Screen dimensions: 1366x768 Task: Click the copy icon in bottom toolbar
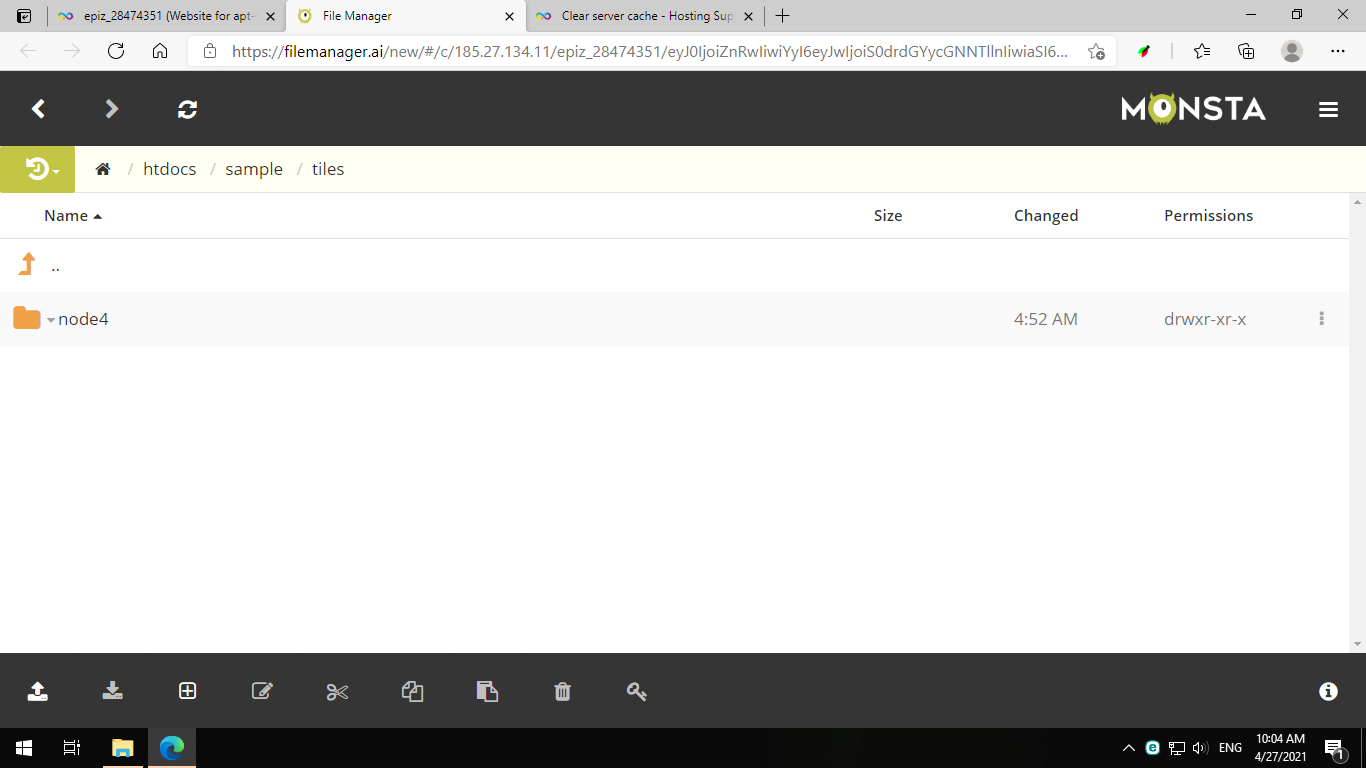pyautogui.click(x=412, y=691)
